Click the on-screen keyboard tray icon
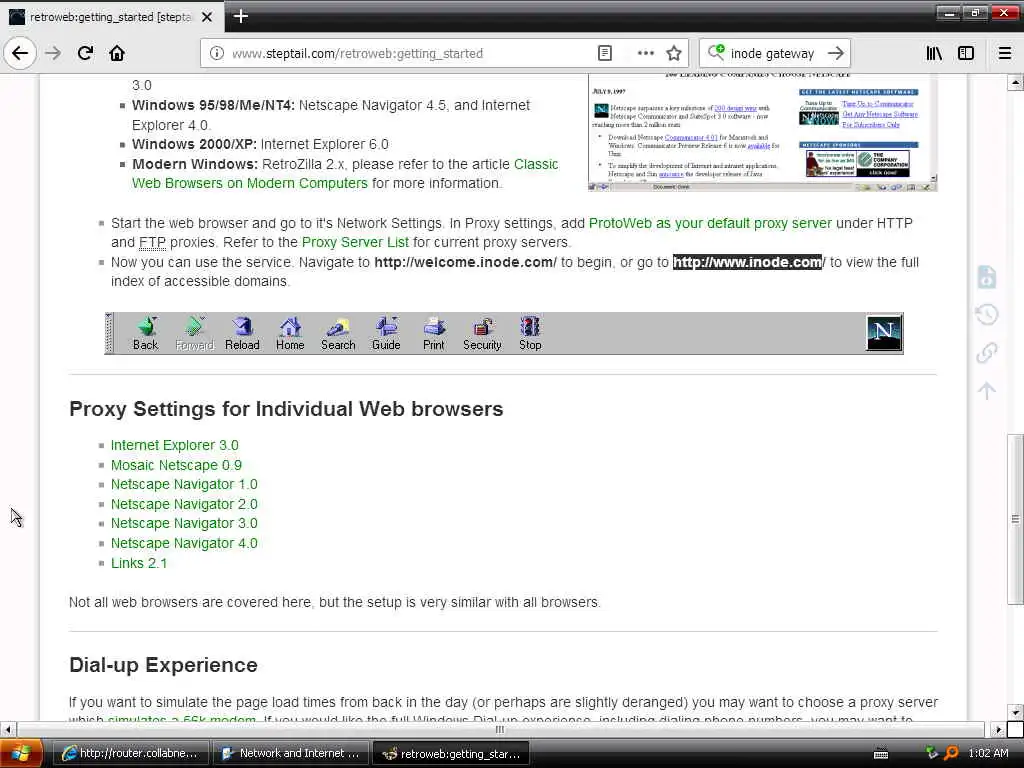1024x768 pixels. 881,754
